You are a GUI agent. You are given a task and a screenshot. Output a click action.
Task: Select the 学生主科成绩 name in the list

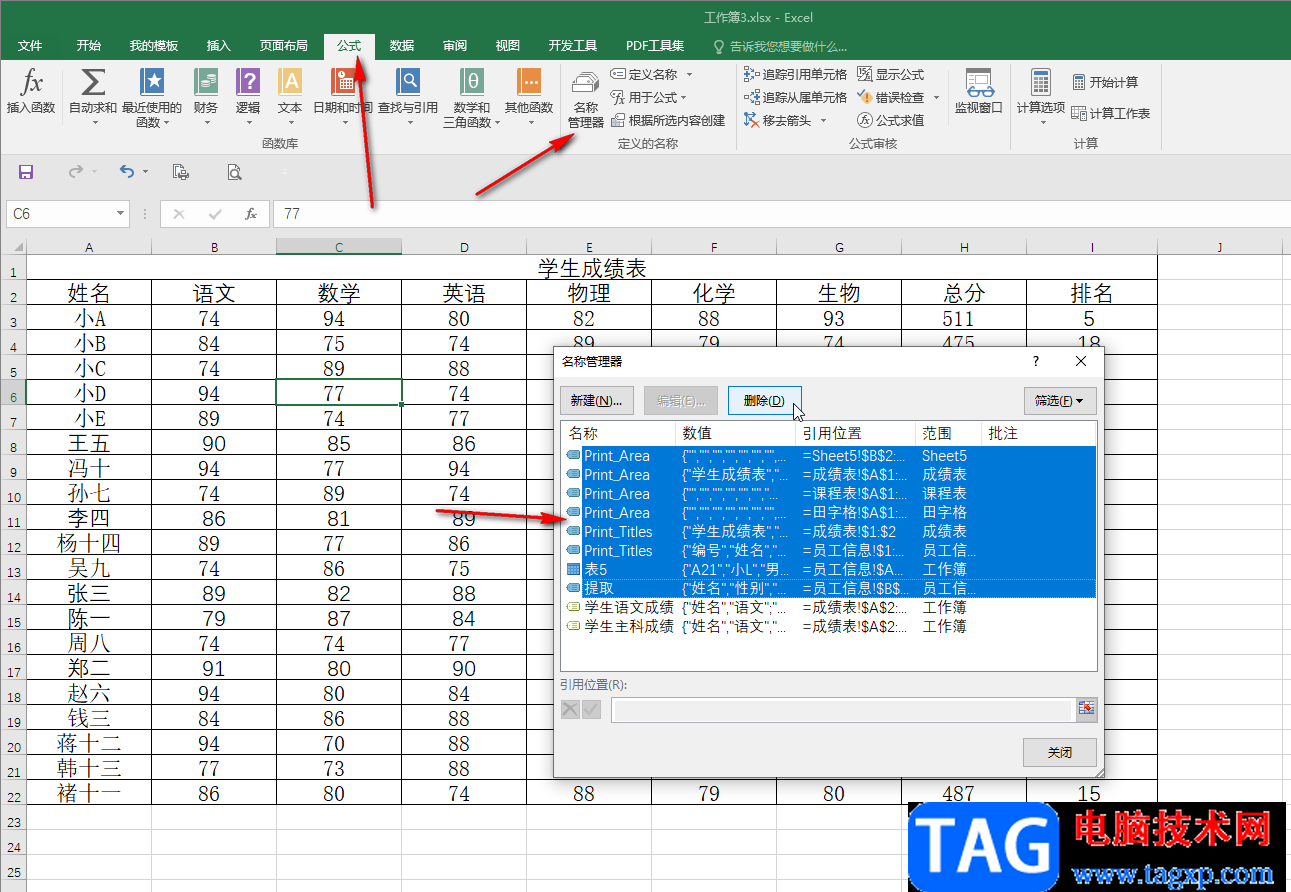(628, 627)
